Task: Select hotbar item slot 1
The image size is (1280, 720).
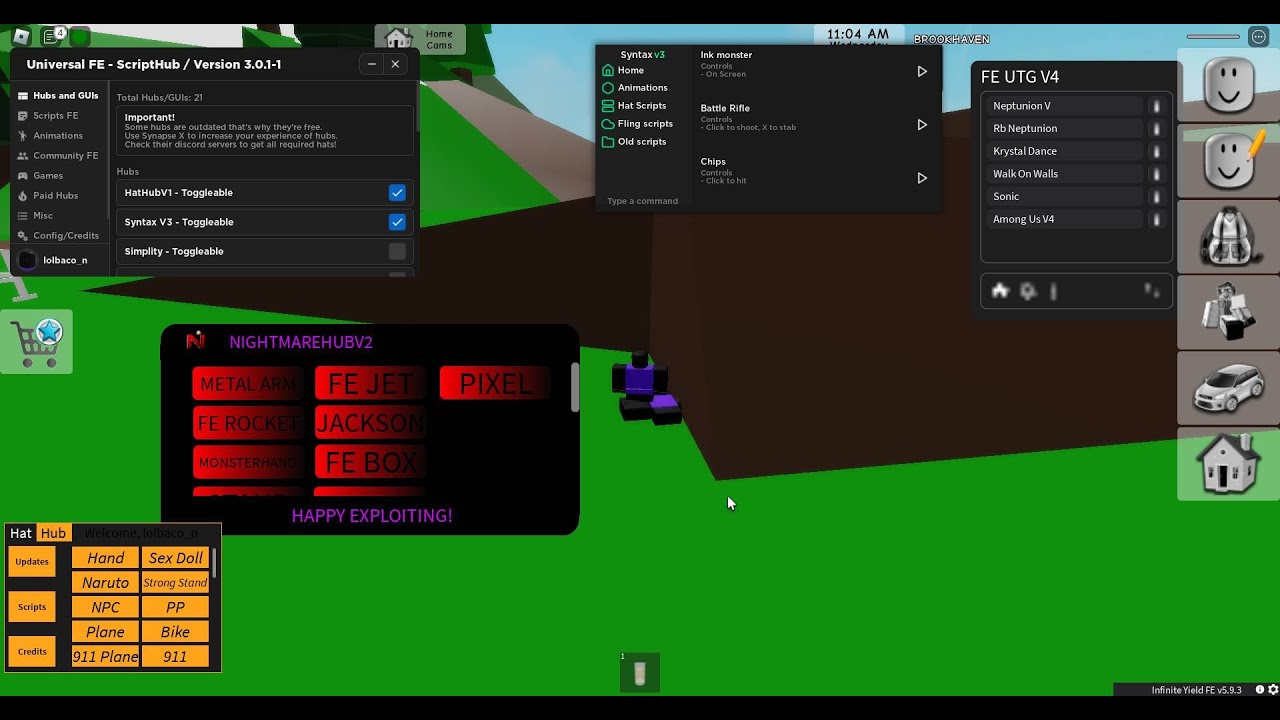Action: click(640, 672)
